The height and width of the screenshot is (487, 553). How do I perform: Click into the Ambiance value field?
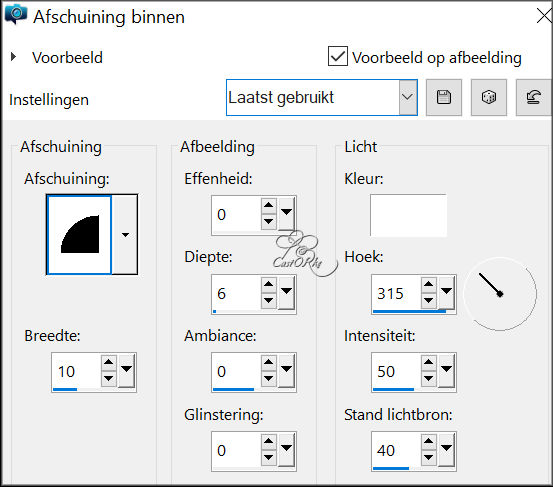[x=236, y=371]
